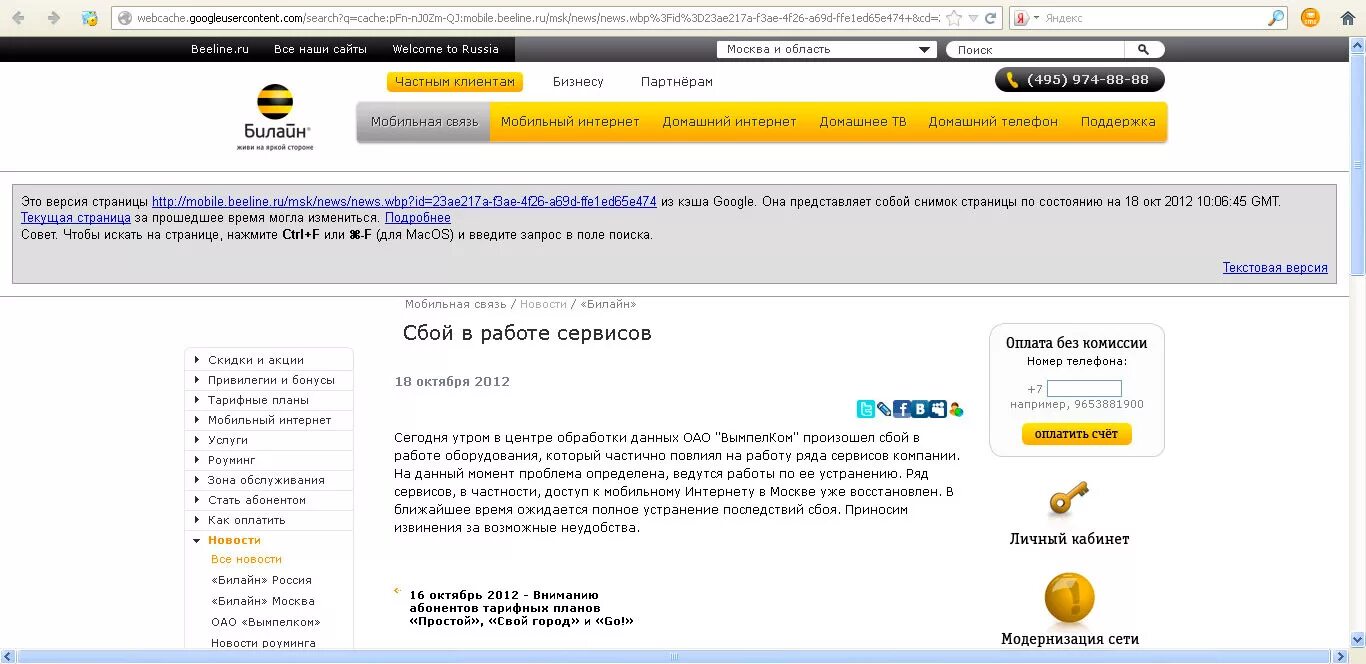Select ОАО «Вымпелком» in sidebar
Image resolution: width=1366 pixels, height=664 pixels.
(x=265, y=622)
